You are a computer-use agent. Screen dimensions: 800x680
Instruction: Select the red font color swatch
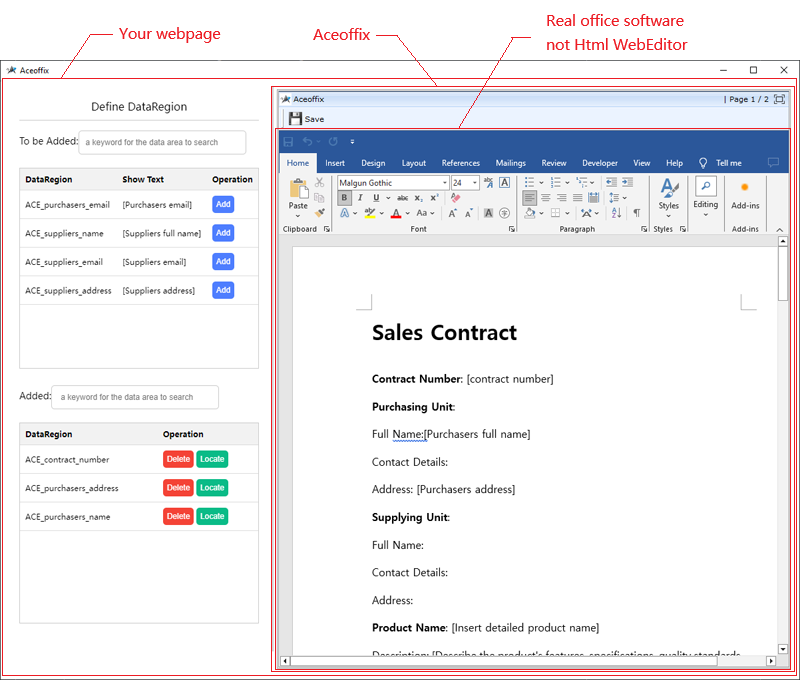396,216
